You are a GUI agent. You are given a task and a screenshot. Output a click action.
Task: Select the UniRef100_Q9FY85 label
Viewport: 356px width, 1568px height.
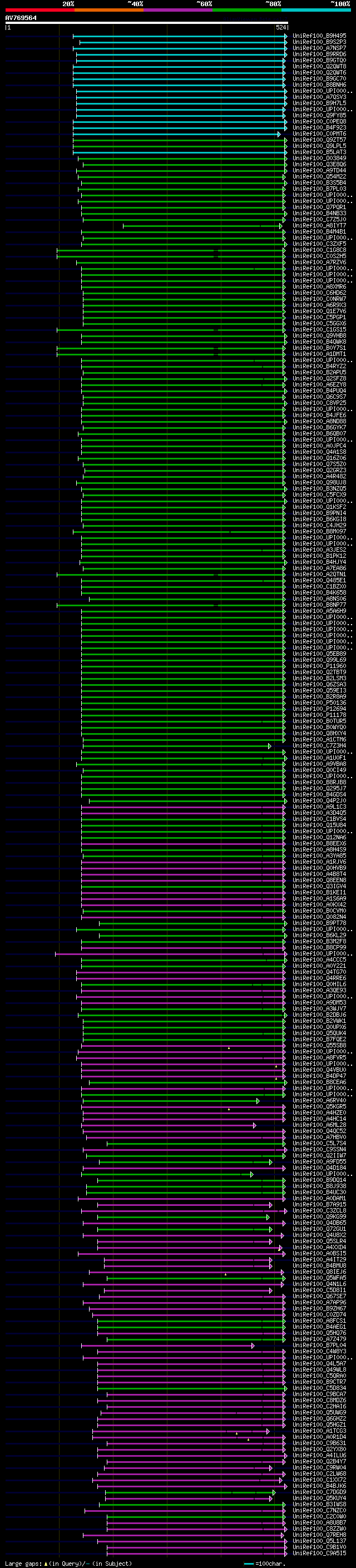click(319, 115)
